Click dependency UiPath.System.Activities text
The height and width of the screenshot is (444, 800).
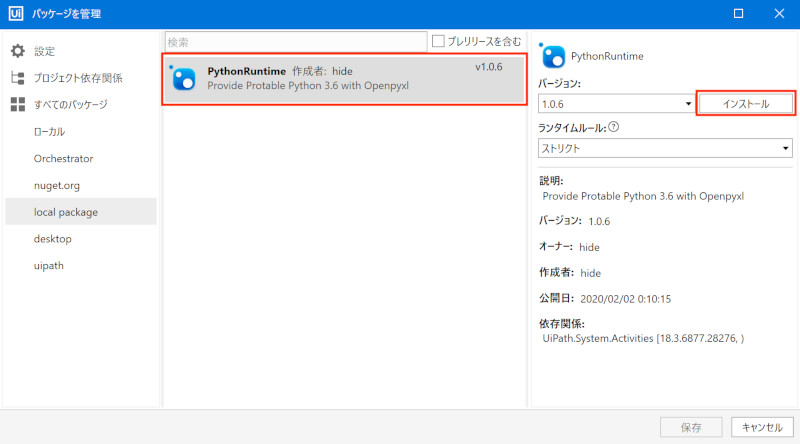[643, 338]
